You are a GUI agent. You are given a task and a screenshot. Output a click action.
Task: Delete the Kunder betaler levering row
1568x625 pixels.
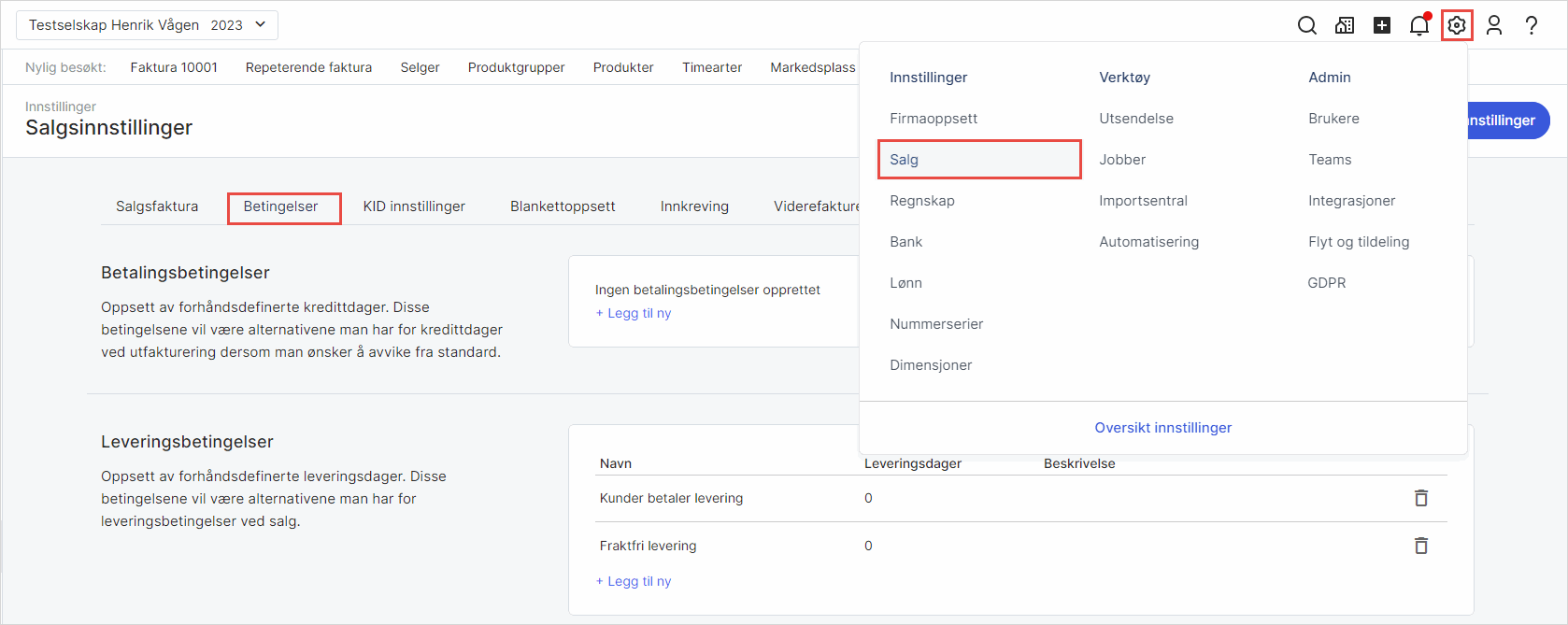pos(1420,498)
